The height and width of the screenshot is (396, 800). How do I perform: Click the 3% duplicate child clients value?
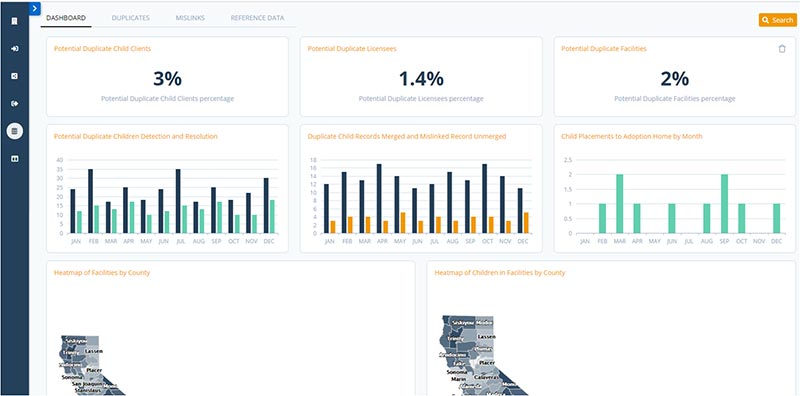(167, 79)
